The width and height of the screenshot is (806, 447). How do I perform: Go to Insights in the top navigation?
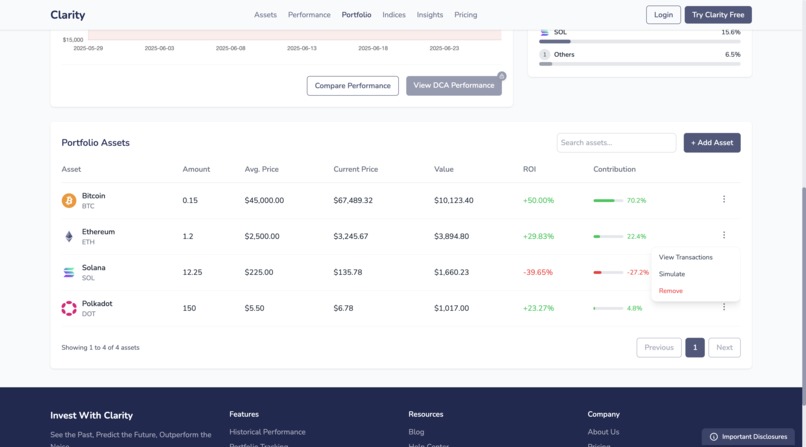[430, 15]
